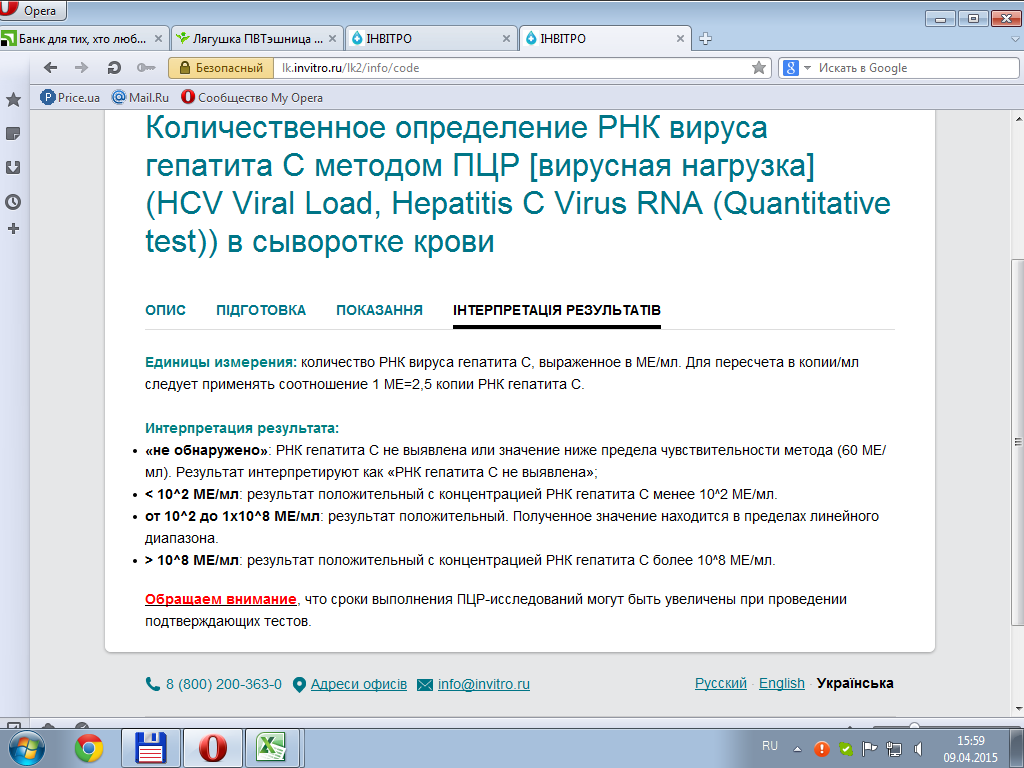Open the Action Center flag icon
Screen dimensions: 1024x768
coord(869,749)
